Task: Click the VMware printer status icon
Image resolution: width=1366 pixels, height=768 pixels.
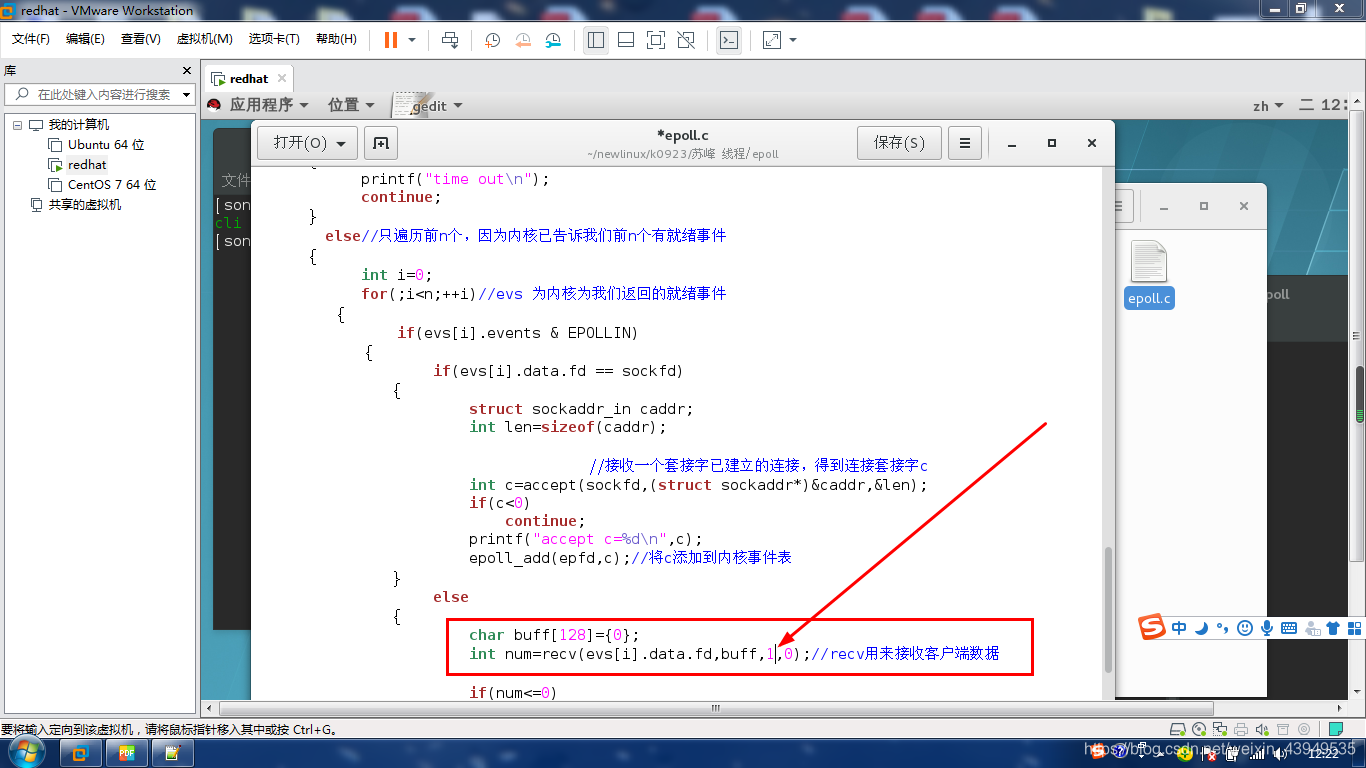Action: pos(1242,729)
